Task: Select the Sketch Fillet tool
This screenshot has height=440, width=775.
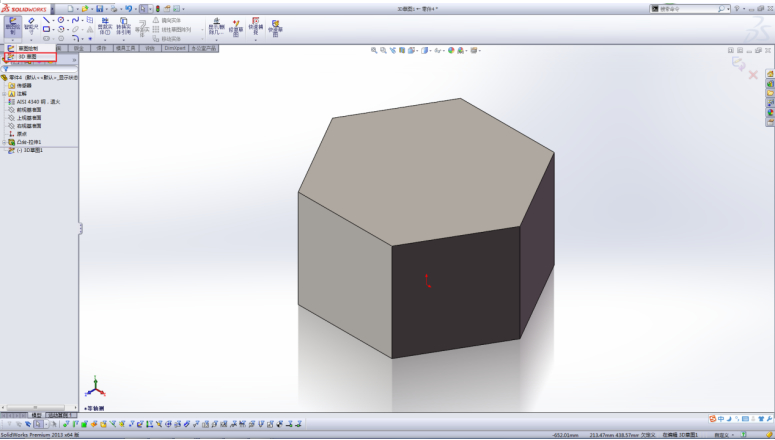Action: pyautogui.click(x=75, y=38)
